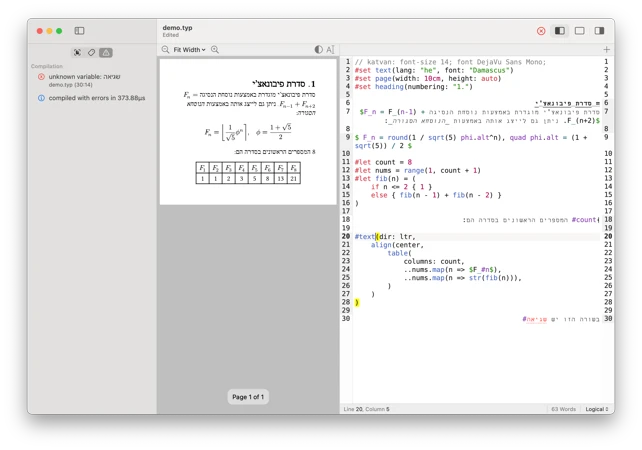Click the 'Page 1 of 1' indicator

248,397
